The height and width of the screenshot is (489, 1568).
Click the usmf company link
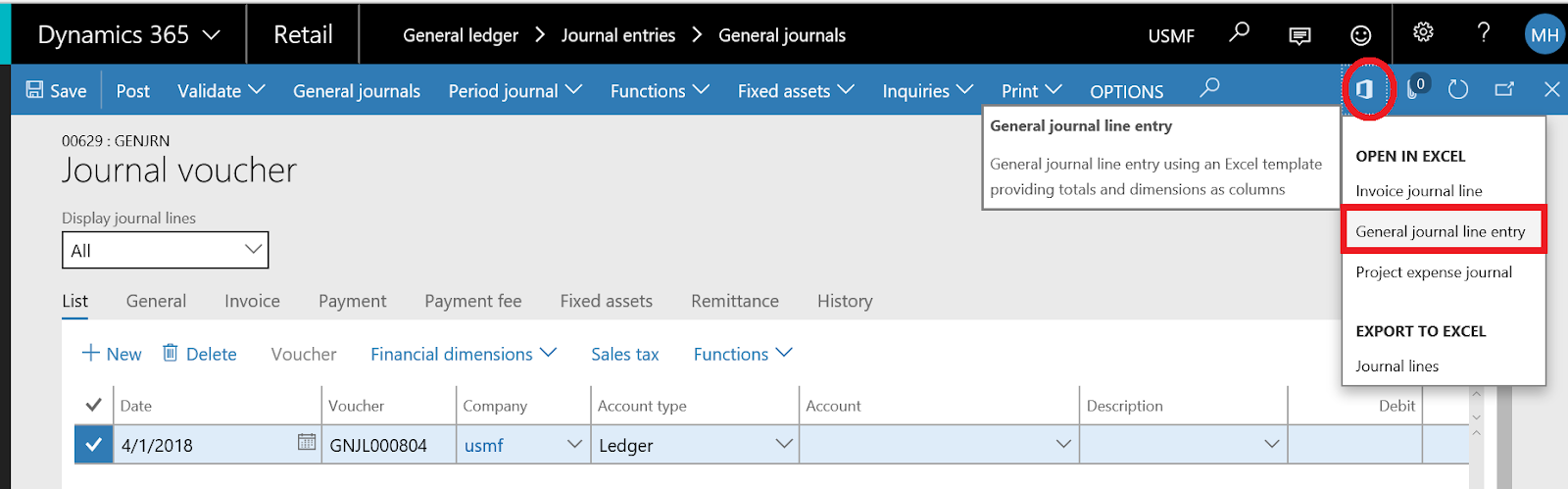click(484, 445)
